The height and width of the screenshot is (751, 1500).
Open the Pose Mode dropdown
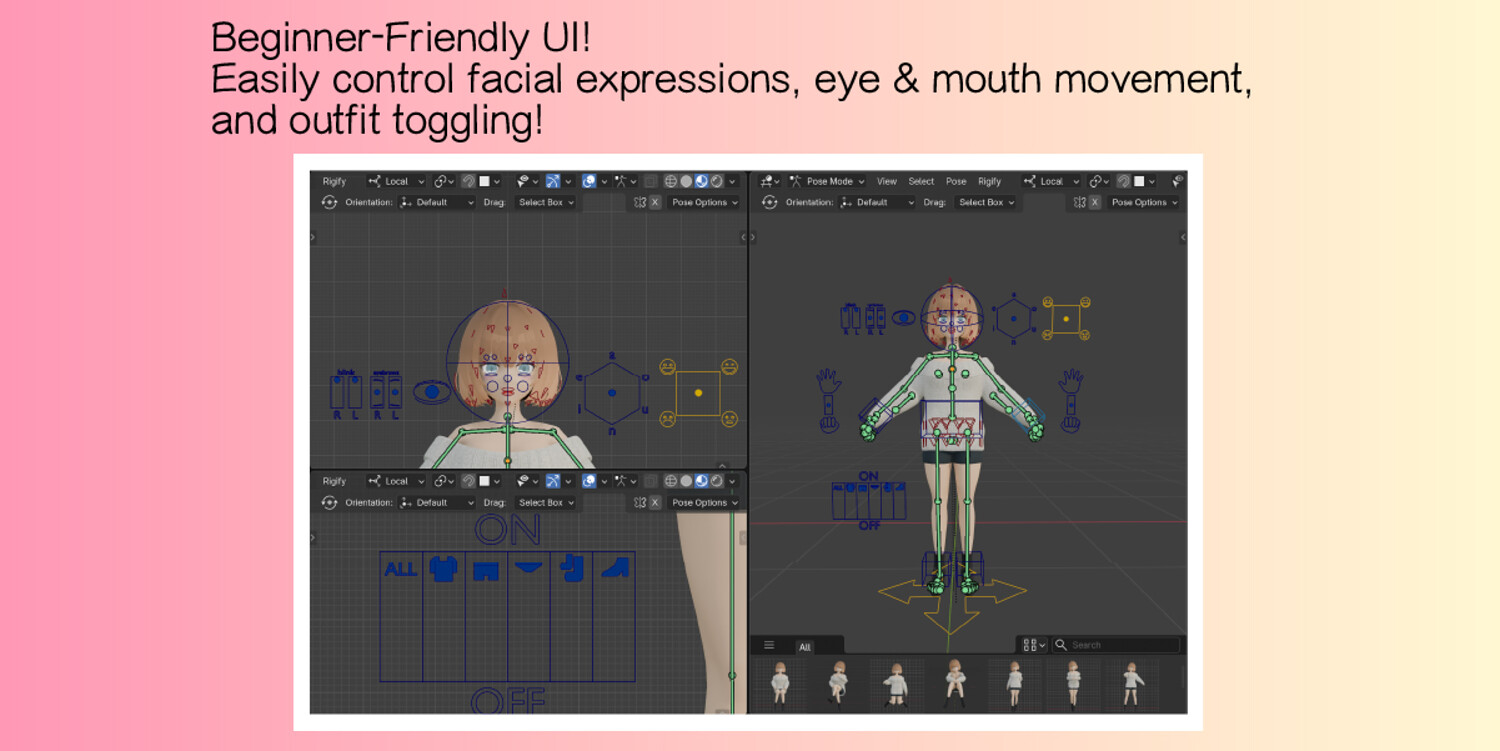pyautogui.click(x=827, y=181)
